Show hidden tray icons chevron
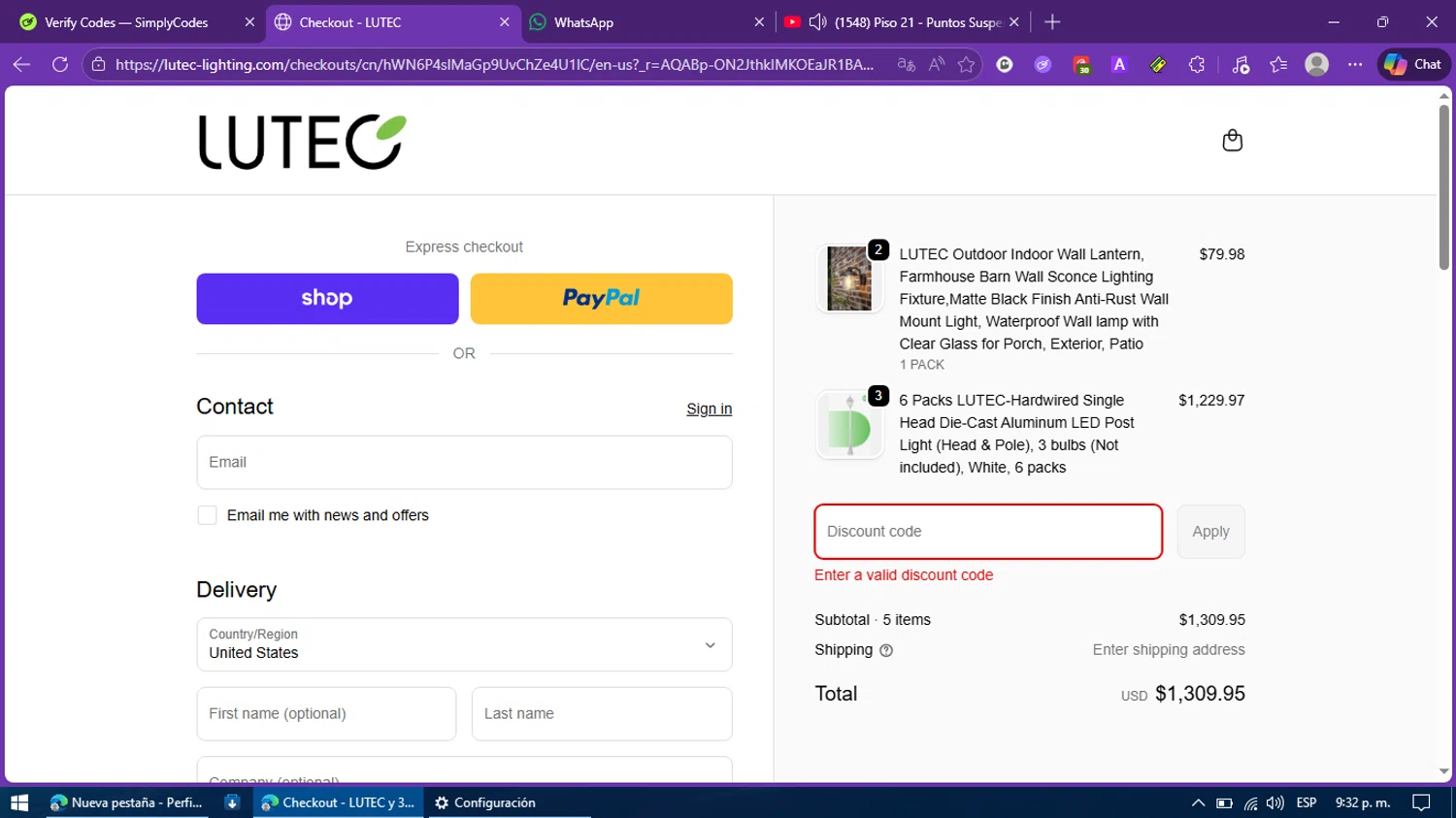Image resolution: width=1456 pixels, height=818 pixels. (1198, 803)
